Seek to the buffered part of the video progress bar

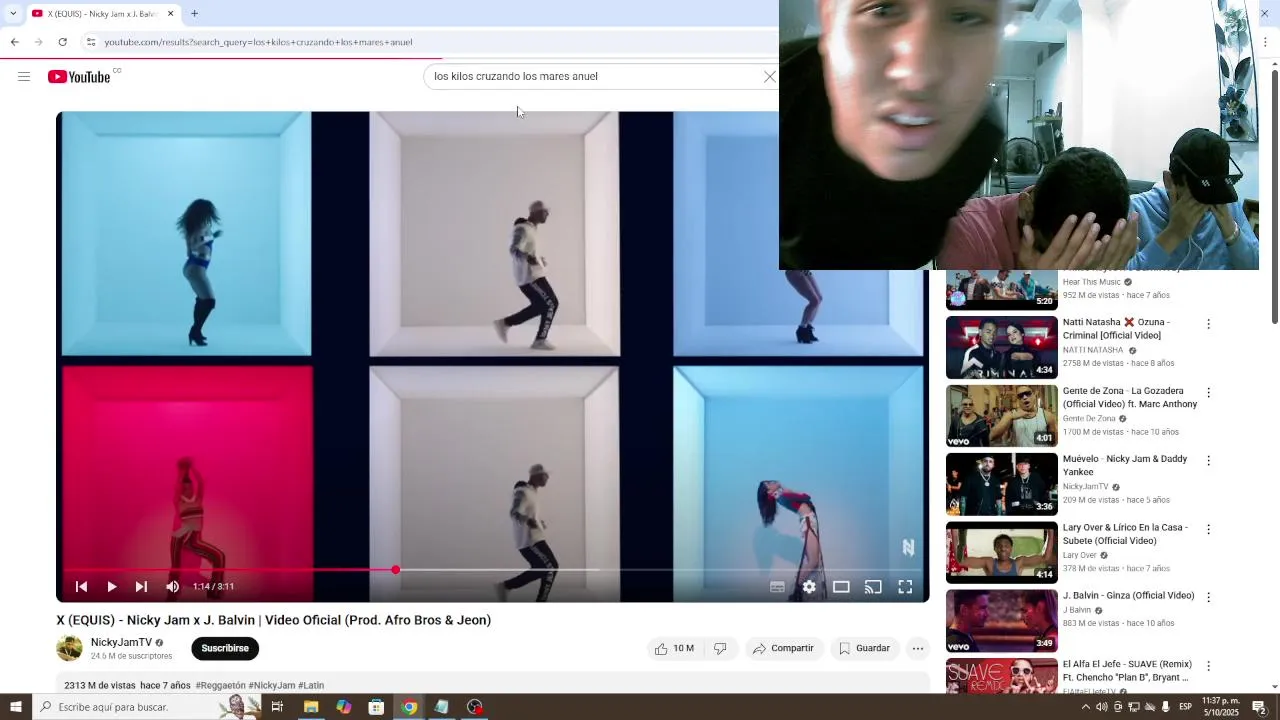pyautogui.click(x=500, y=569)
